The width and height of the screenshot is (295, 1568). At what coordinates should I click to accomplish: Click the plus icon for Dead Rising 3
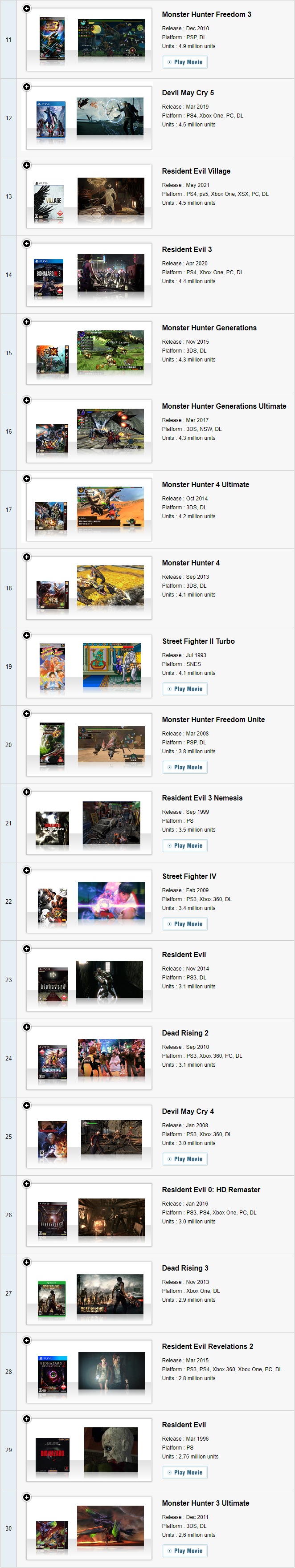(x=26, y=1263)
